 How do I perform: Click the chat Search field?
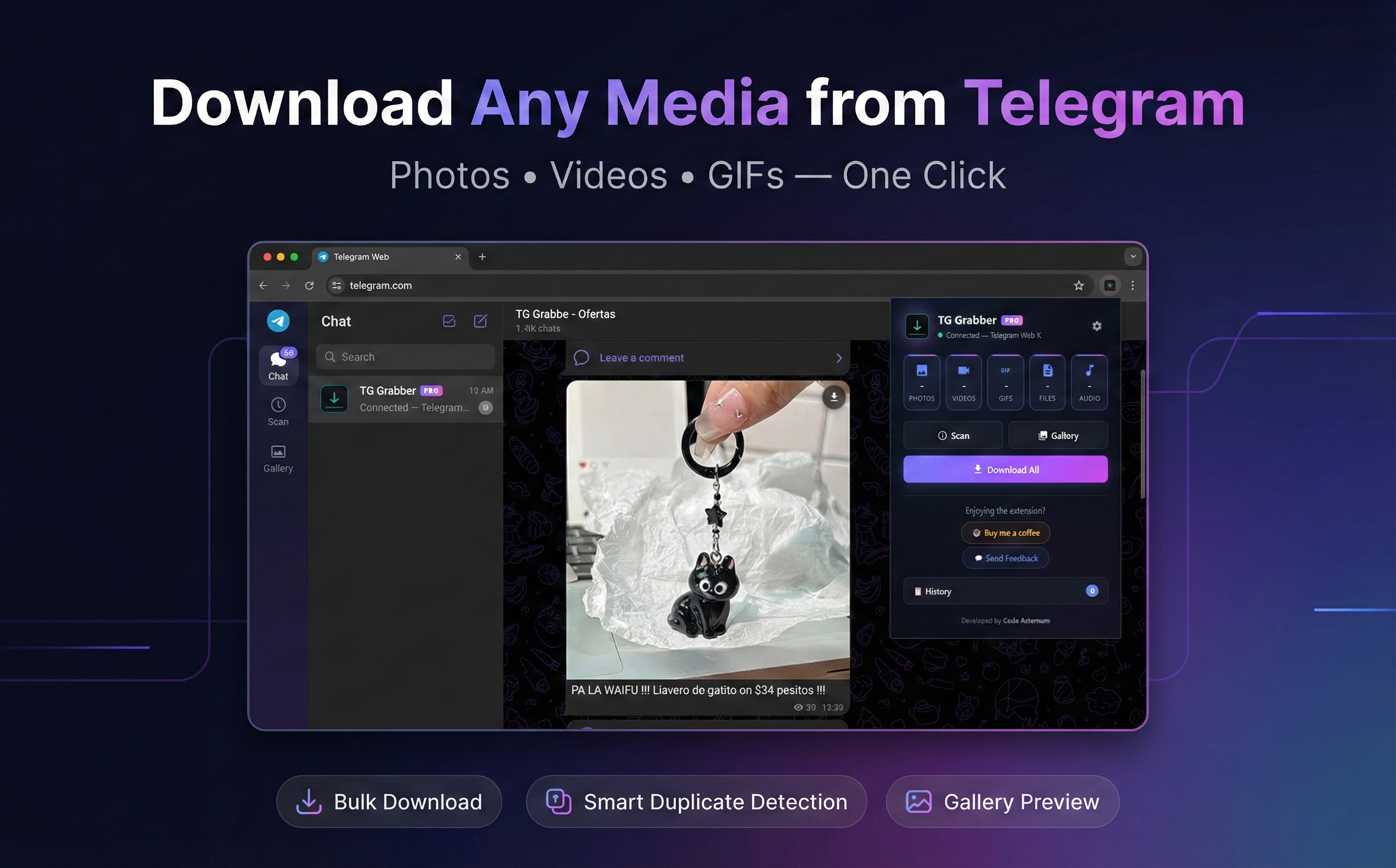click(x=404, y=356)
